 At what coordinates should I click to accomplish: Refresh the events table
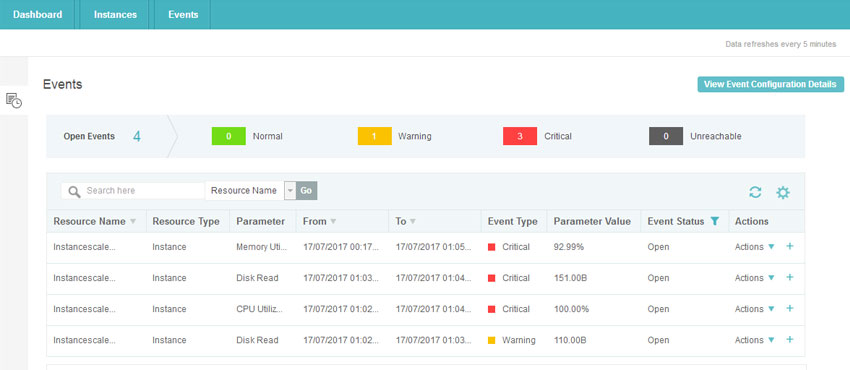(x=755, y=192)
